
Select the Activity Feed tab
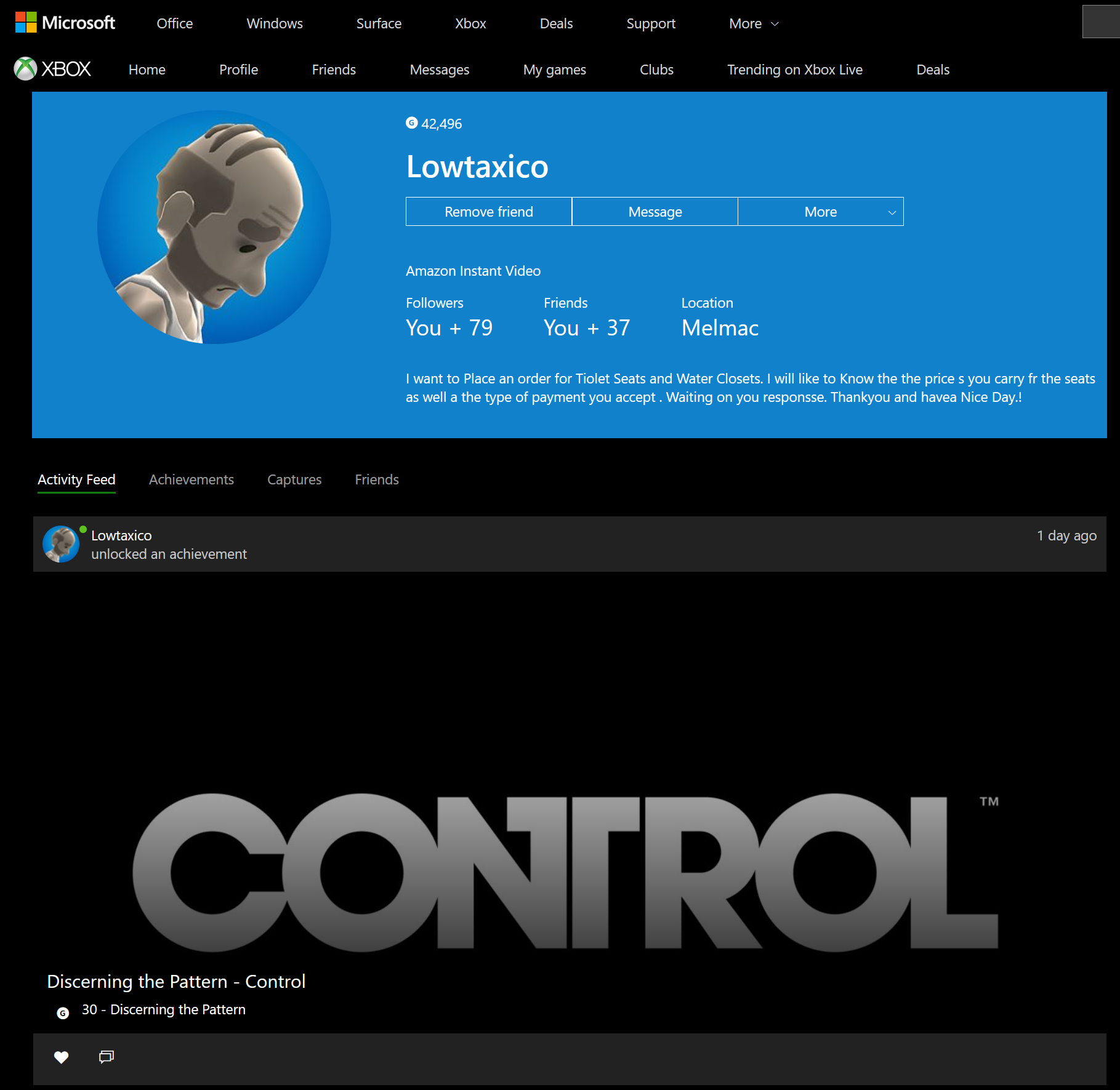tap(76, 479)
